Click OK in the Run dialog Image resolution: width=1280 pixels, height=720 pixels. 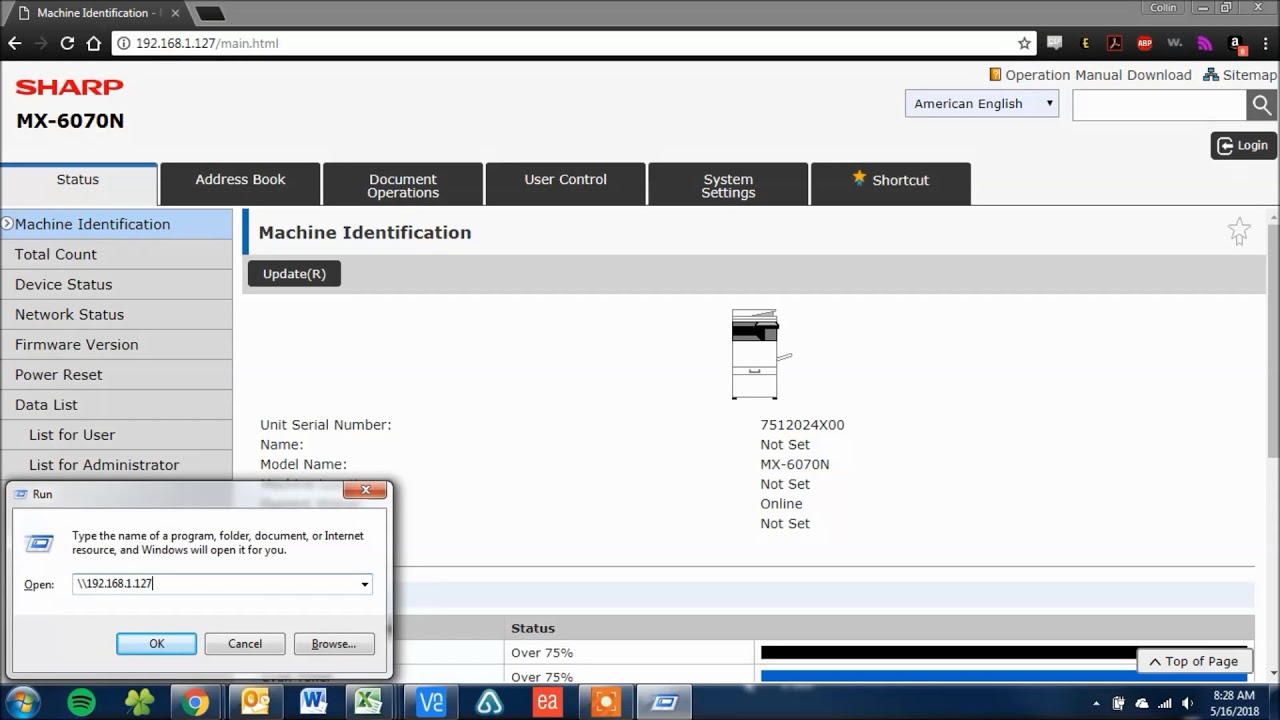pos(157,644)
